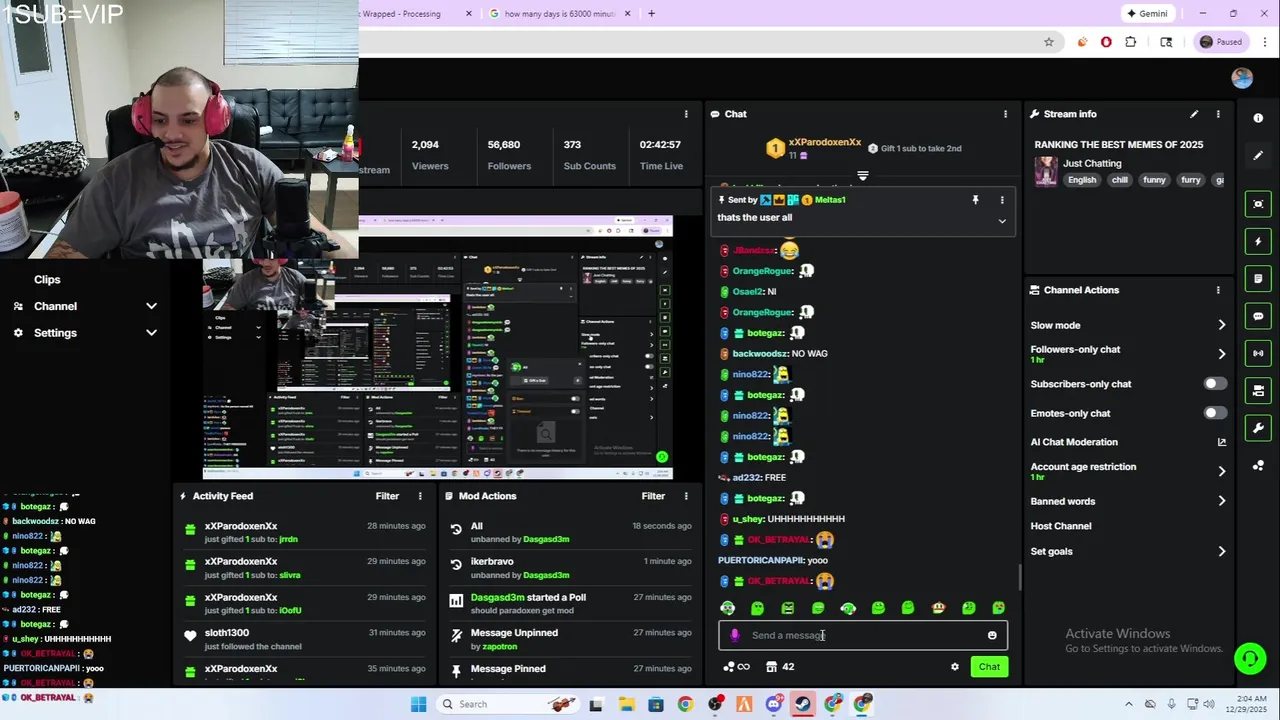The image size is (1280, 720).
Task: Open the emoji picker in the message box
Action: pyautogui.click(x=992, y=635)
